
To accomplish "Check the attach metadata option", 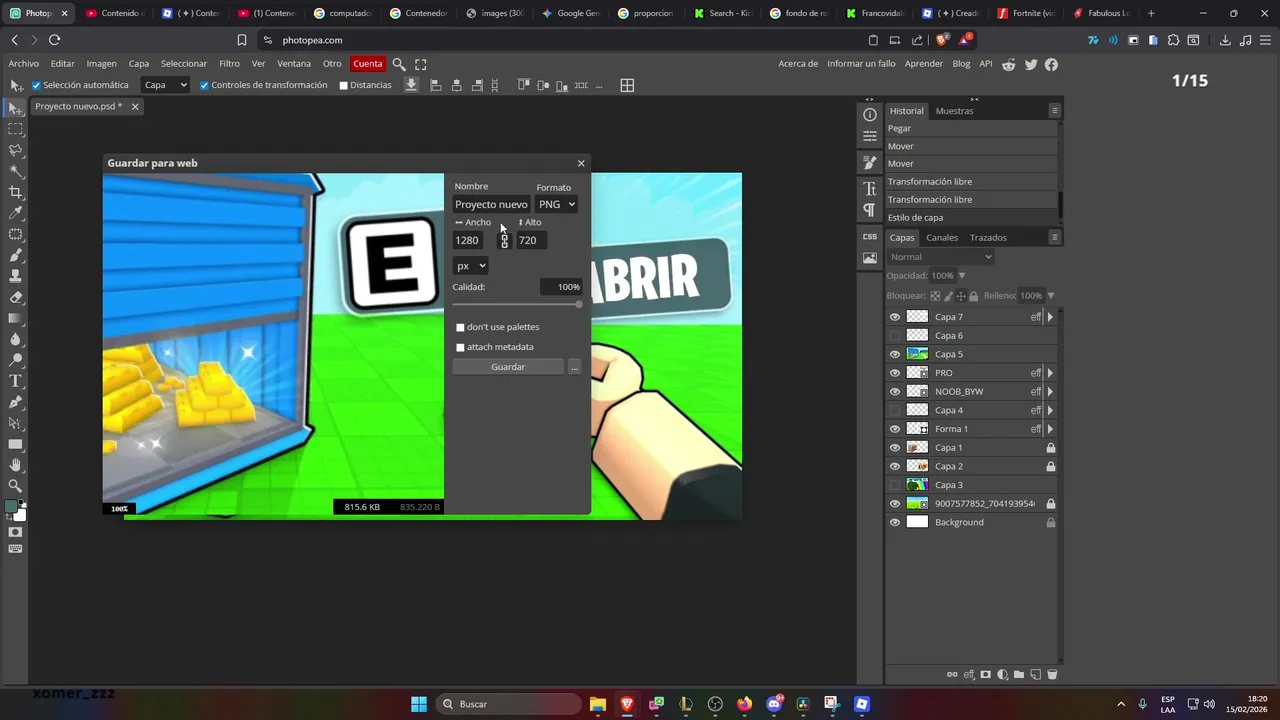I will pos(460,347).
